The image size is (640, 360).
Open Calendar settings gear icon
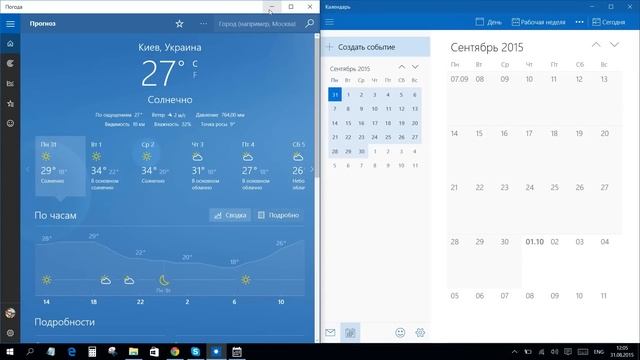click(420, 333)
